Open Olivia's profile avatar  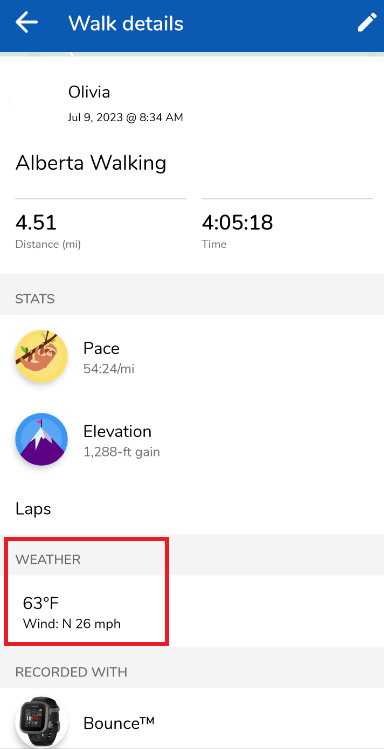point(34,103)
